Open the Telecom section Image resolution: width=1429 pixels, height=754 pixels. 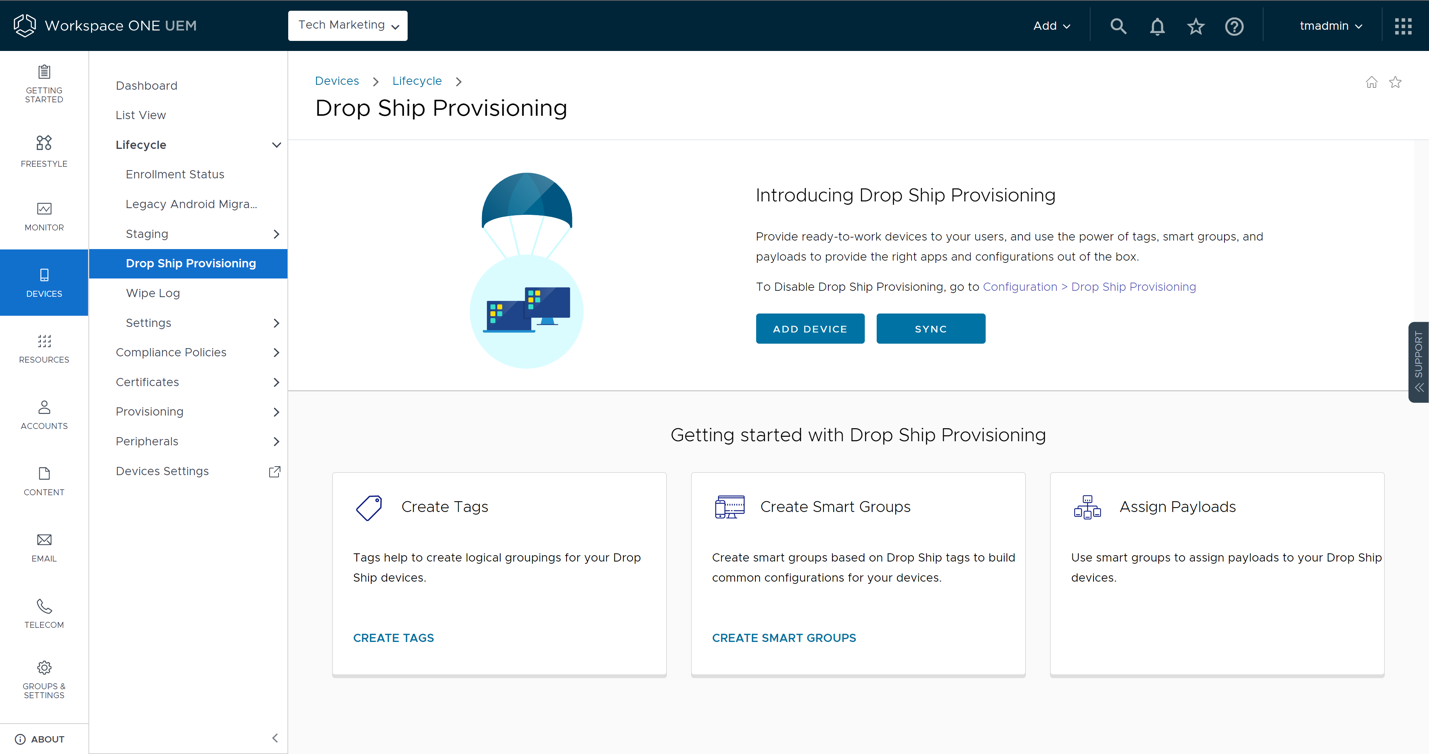(43, 613)
